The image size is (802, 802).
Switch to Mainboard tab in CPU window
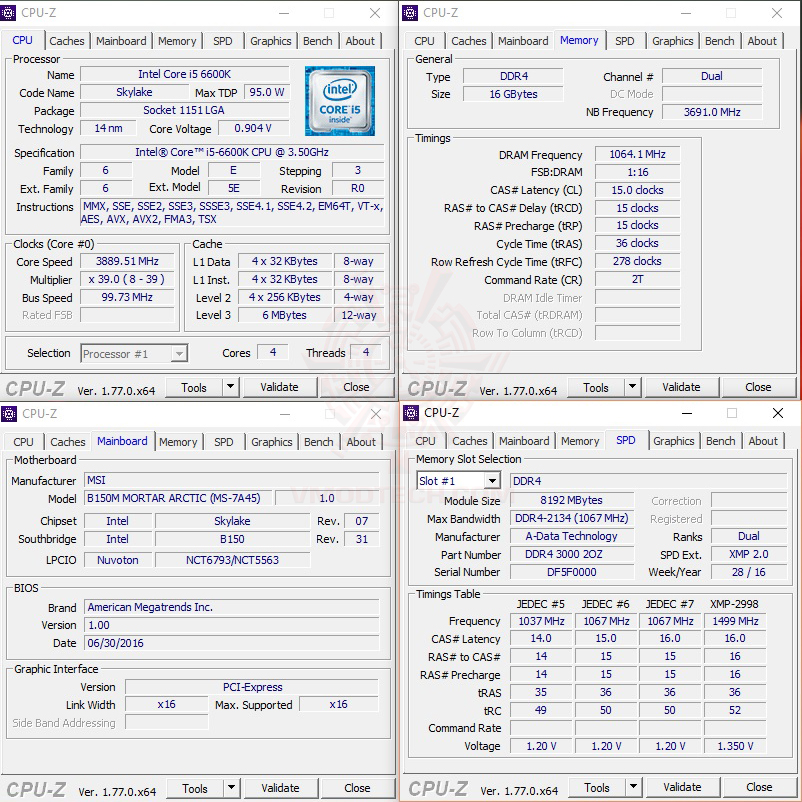tap(121, 41)
